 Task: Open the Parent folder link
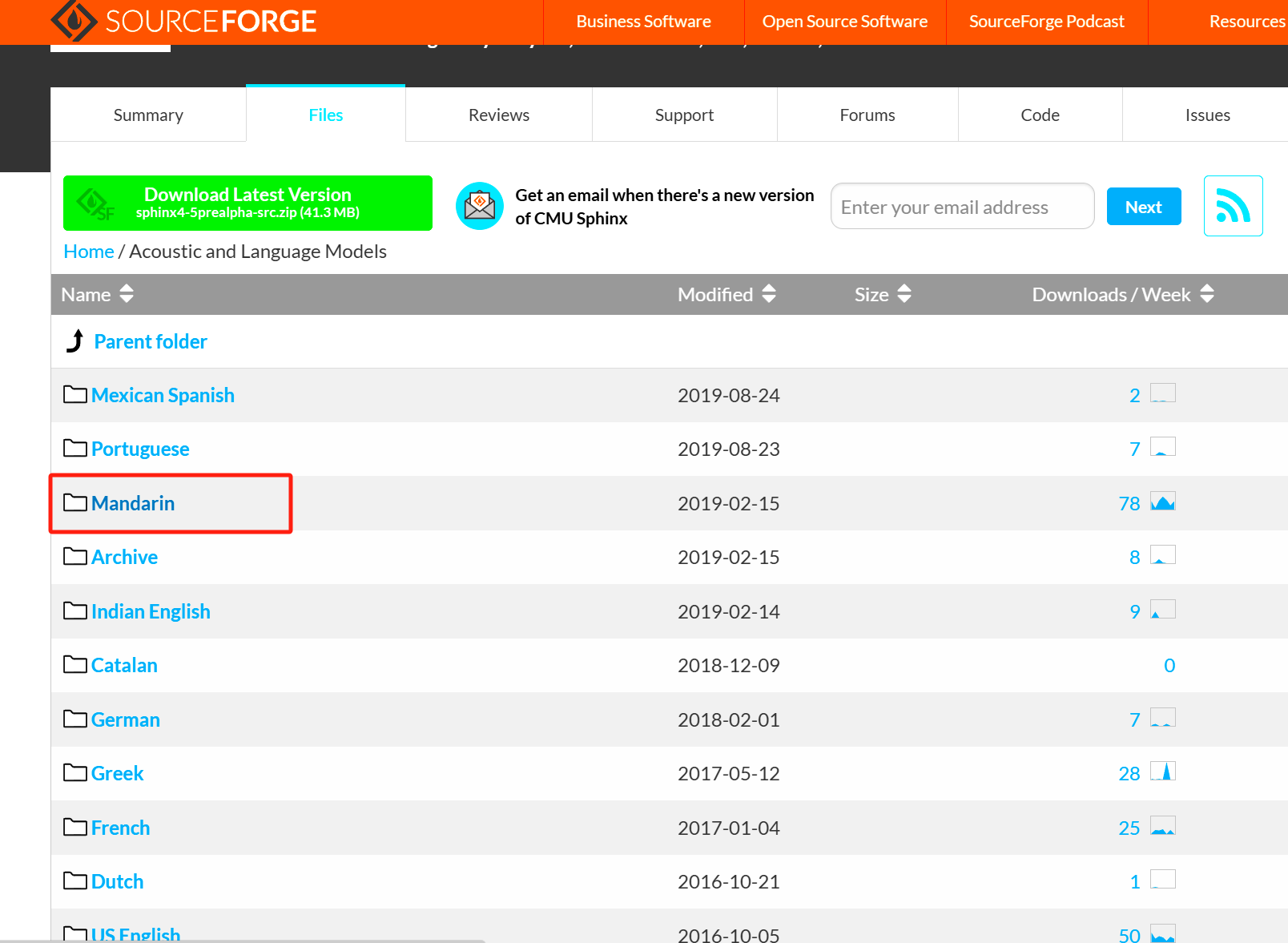[151, 341]
